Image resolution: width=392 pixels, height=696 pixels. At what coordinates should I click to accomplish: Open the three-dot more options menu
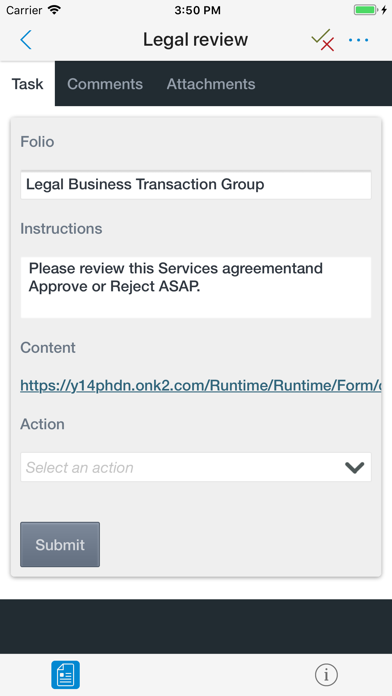pyautogui.click(x=358, y=40)
